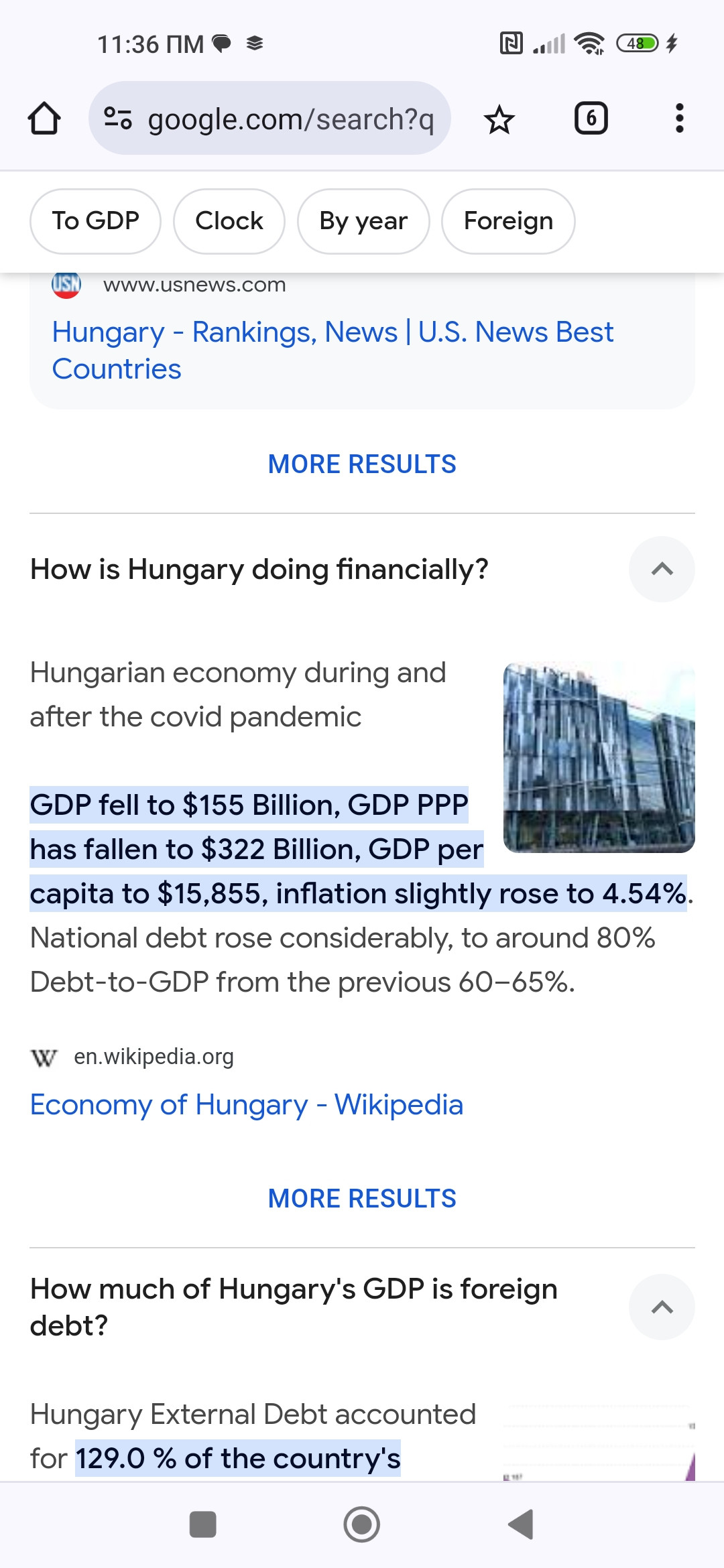Open the U.S. News Best Countries link
This screenshot has width=724, height=1568.
pyautogui.click(x=332, y=350)
